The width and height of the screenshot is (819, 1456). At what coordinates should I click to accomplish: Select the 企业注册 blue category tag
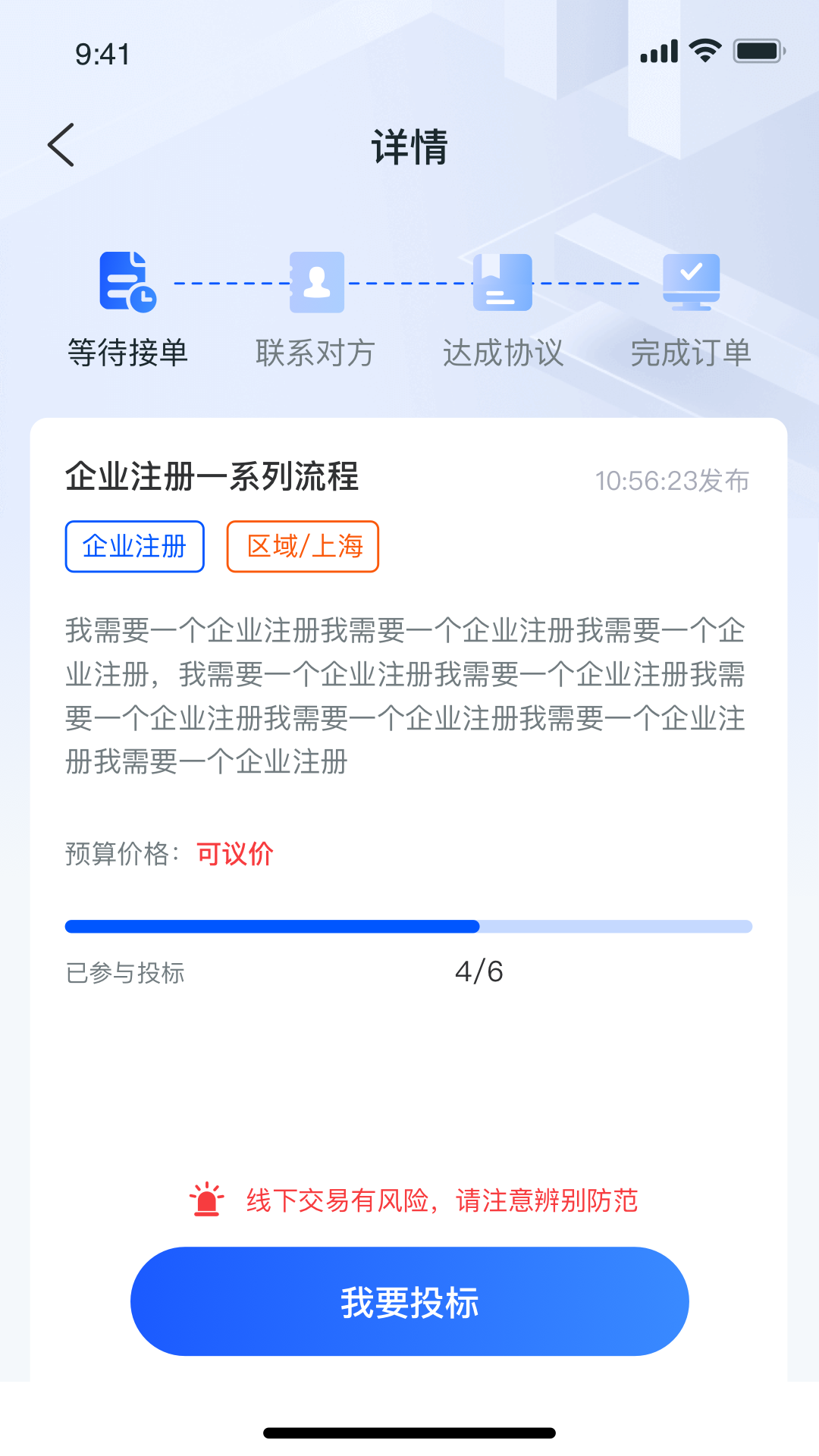pyautogui.click(x=133, y=546)
